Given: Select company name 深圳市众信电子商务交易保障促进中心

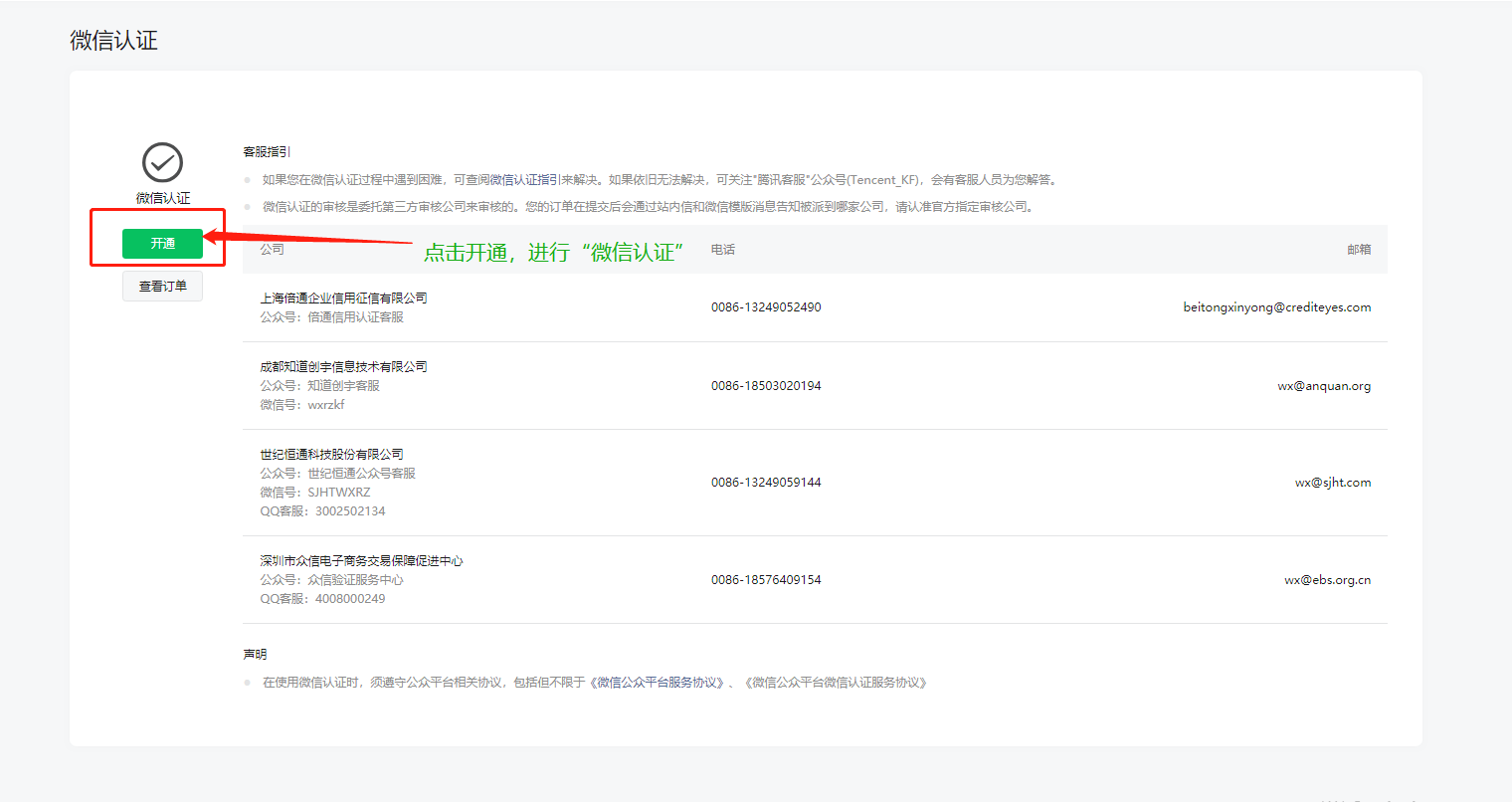Looking at the screenshot, I should (x=361, y=561).
